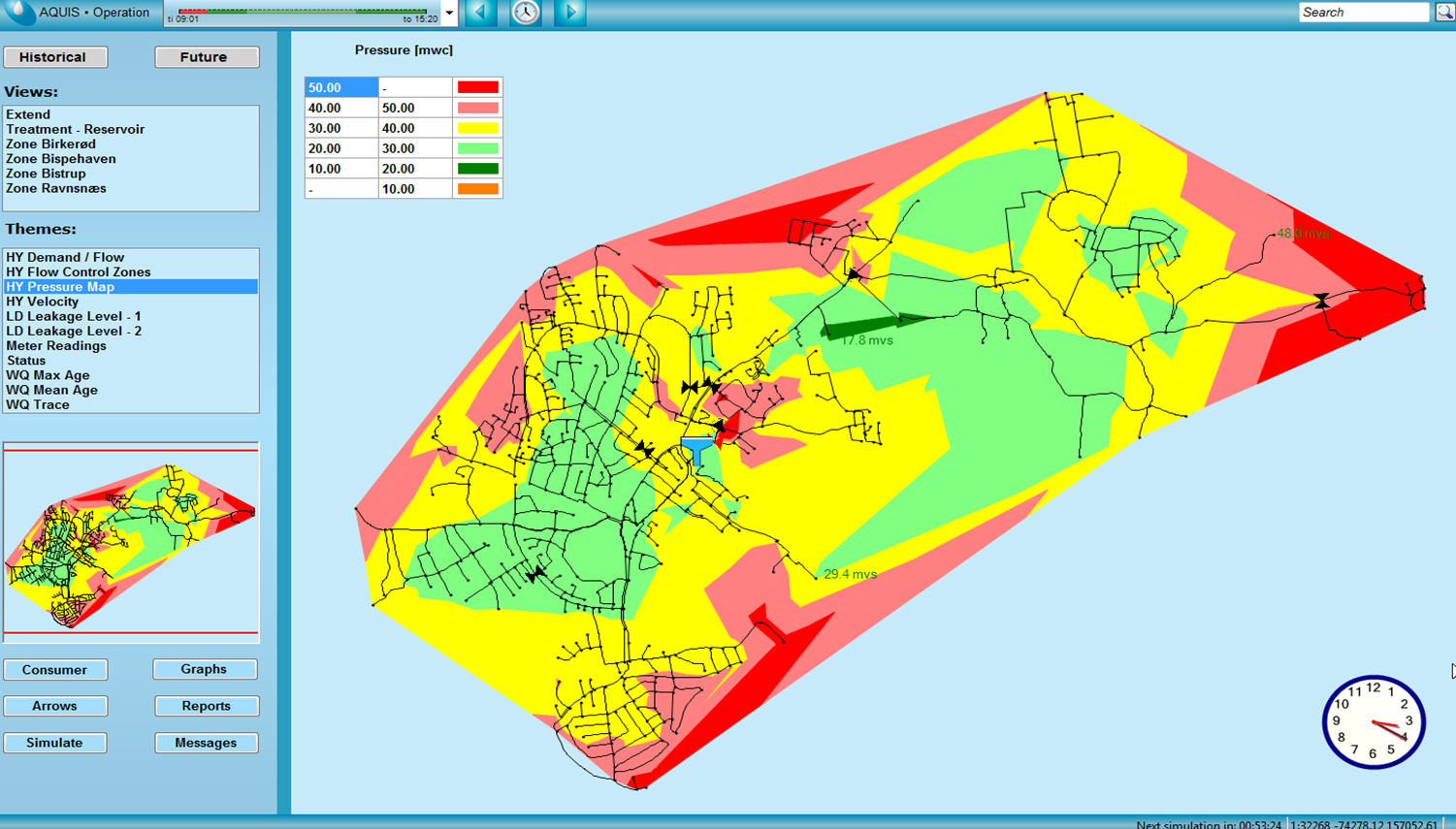Click the overview minimap thumbnail
Screen dimensions: 1456x829
[x=131, y=542]
